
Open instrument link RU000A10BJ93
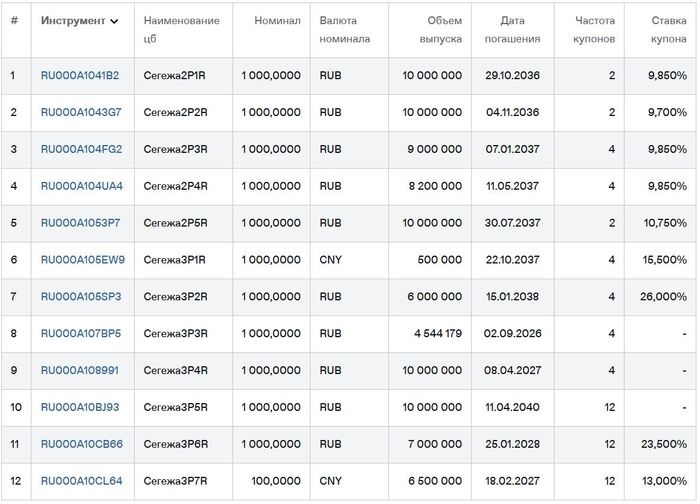[80, 407]
